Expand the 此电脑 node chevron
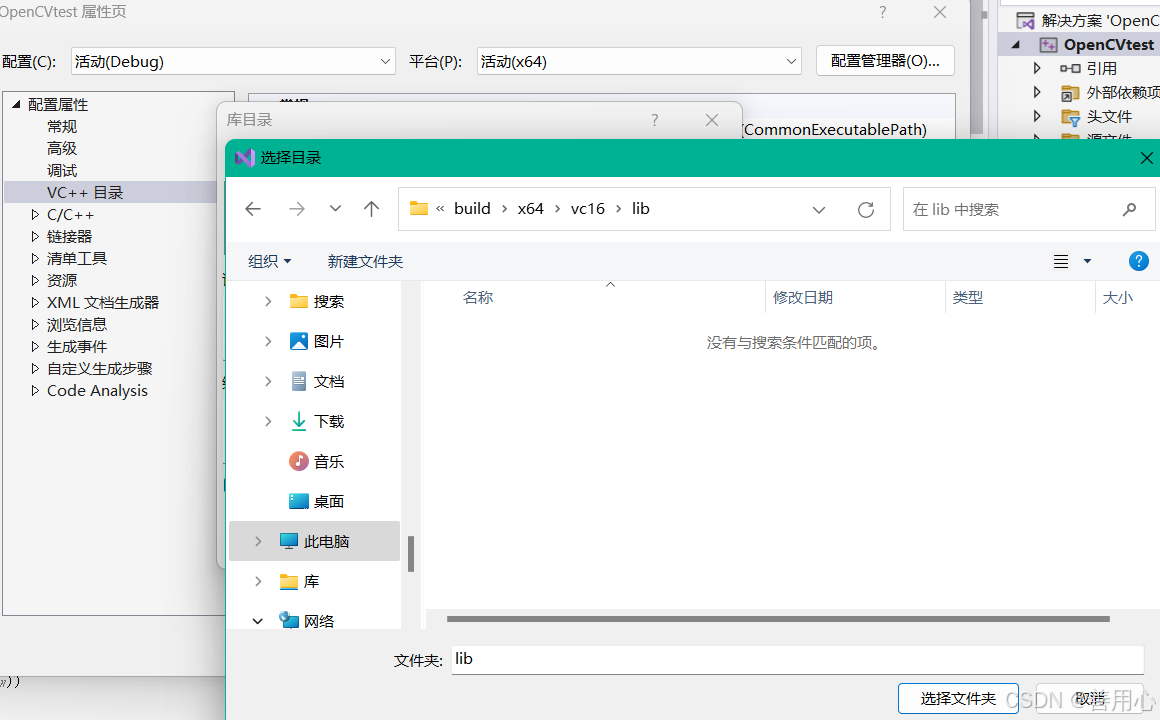 [x=257, y=541]
